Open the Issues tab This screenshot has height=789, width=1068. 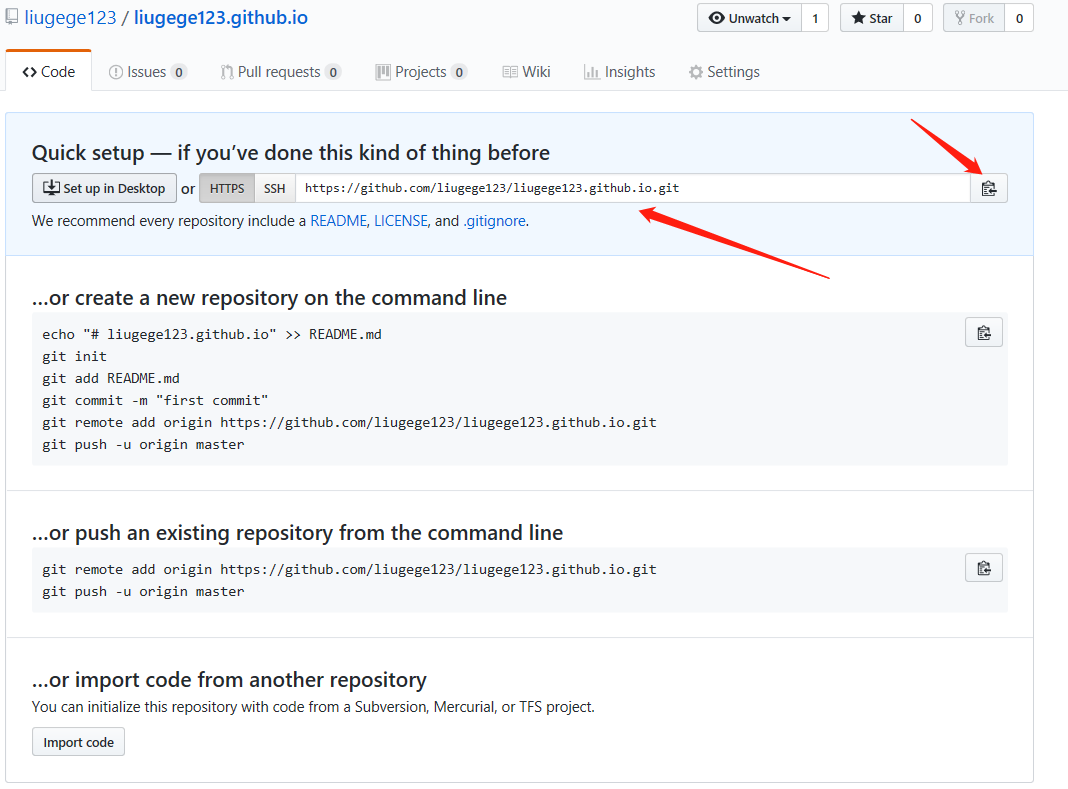(147, 72)
